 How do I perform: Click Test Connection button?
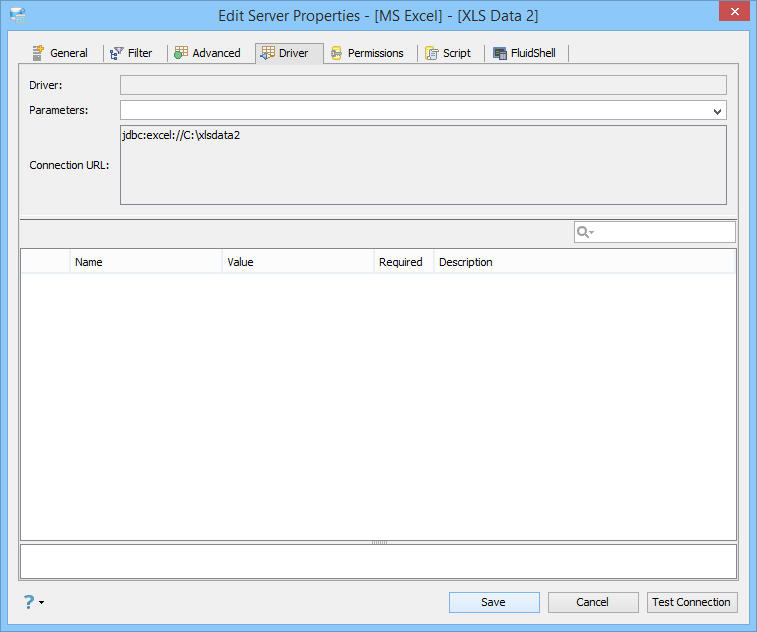(x=692, y=602)
